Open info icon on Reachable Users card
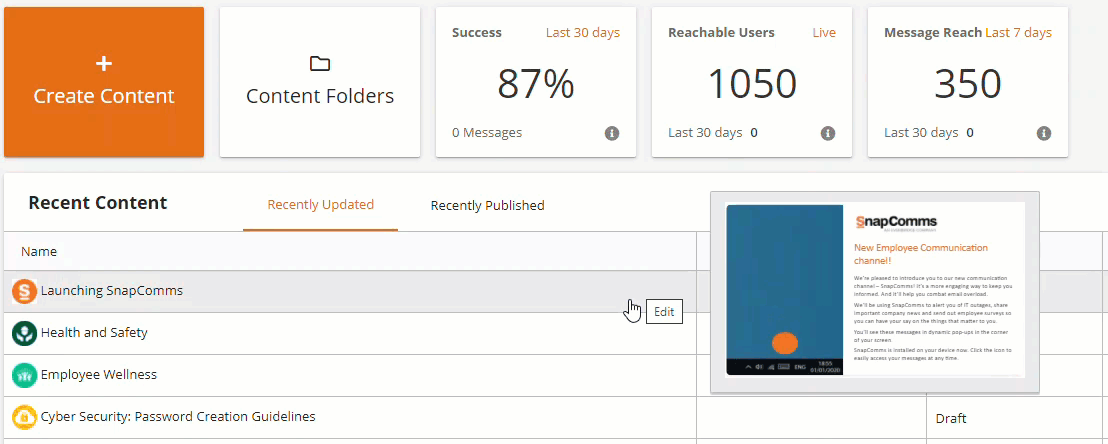This screenshot has width=1108, height=444. click(828, 133)
